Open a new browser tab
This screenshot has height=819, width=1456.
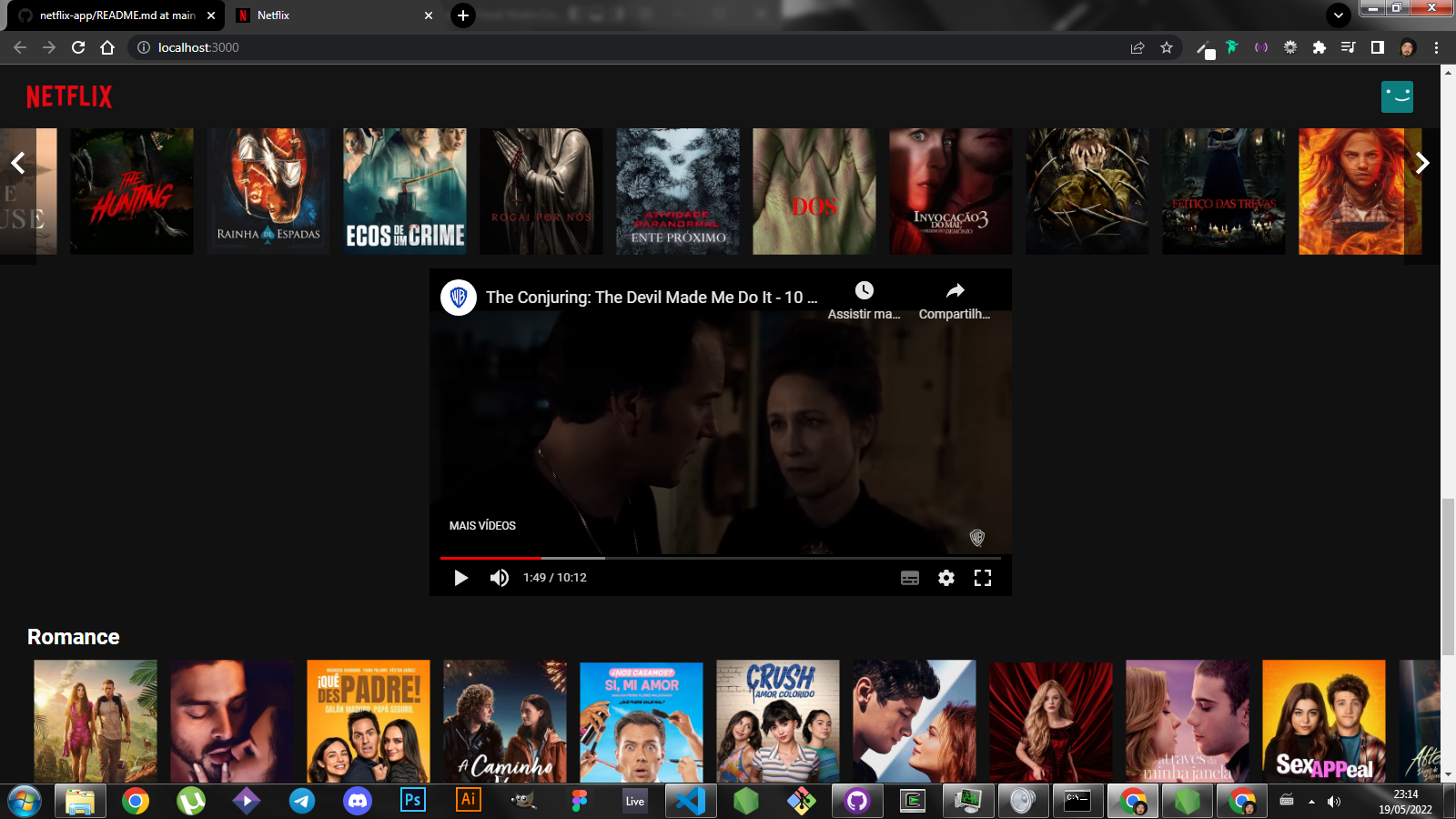tap(463, 15)
